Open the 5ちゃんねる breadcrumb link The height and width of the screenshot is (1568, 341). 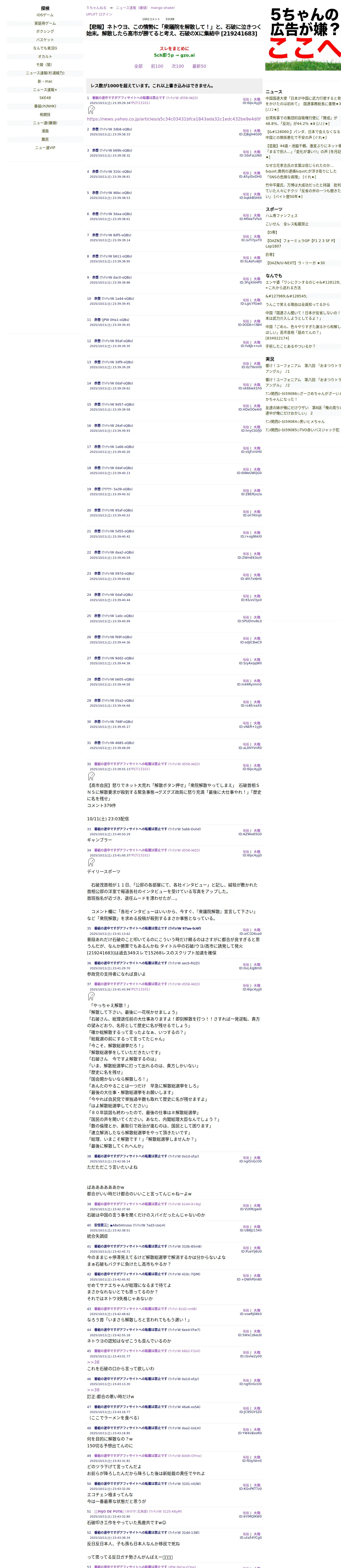point(96,8)
